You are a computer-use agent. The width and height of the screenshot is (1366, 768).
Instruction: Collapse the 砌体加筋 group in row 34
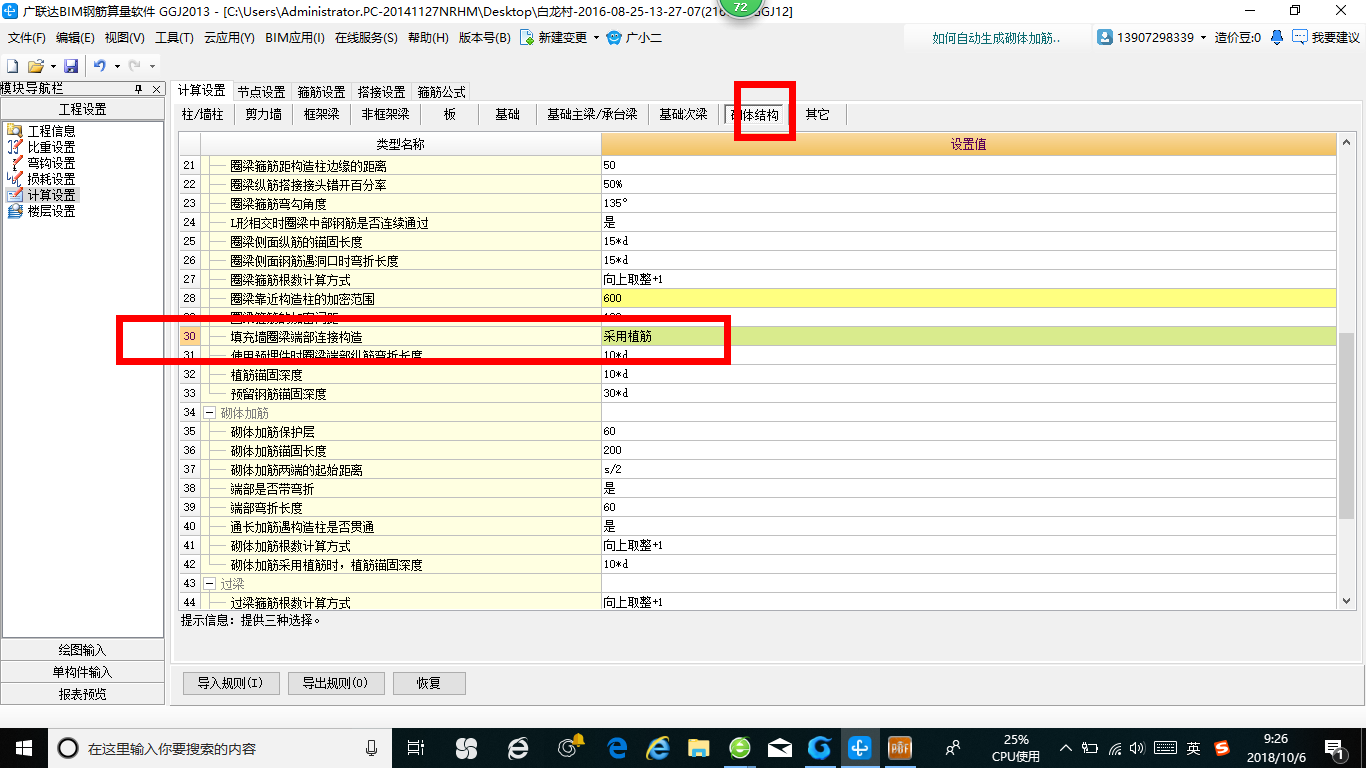click(210, 413)
